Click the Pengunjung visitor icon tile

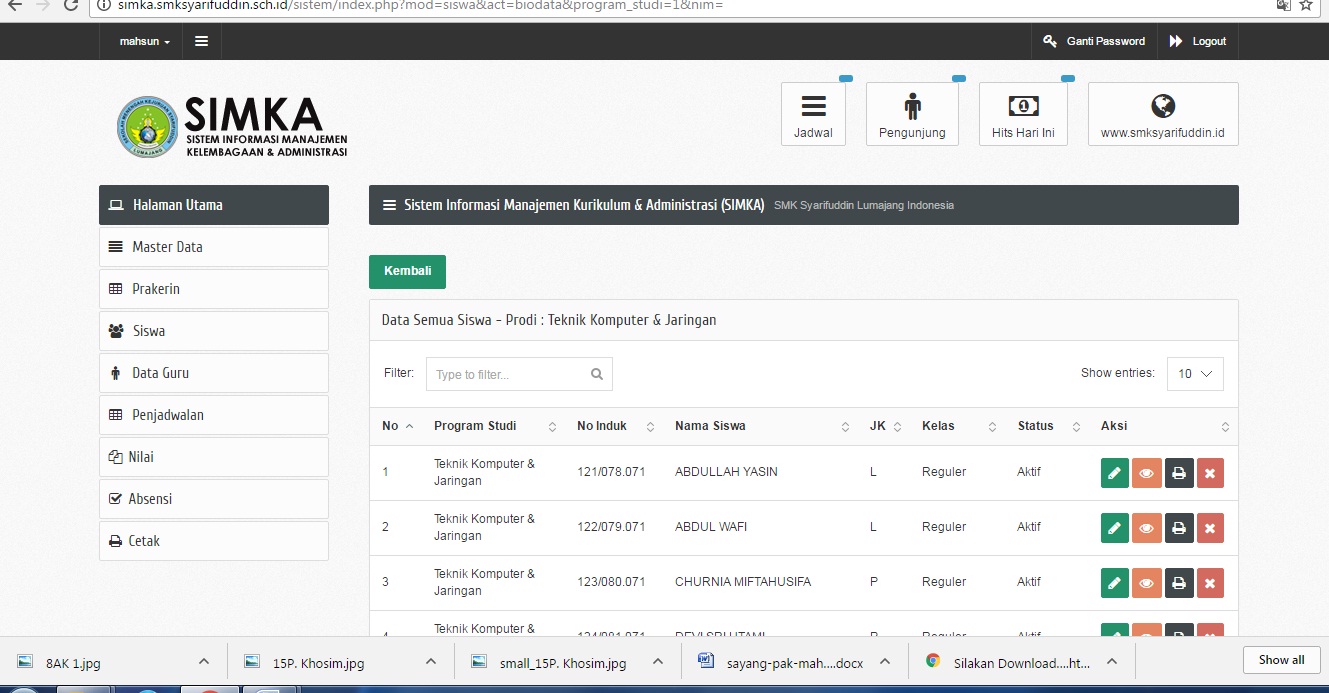tap(912, 115)
